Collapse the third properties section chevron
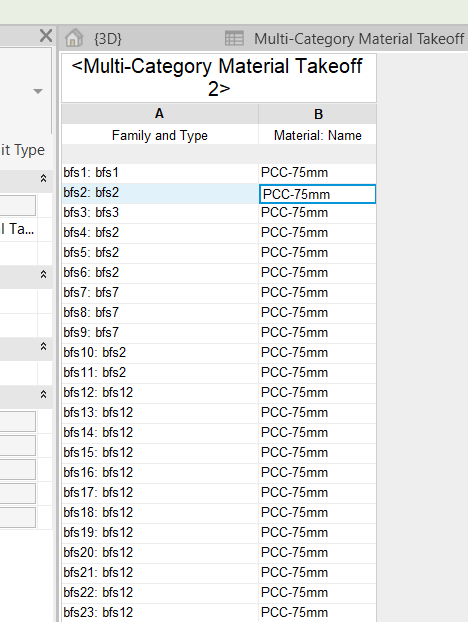Screen dimensions: 468x622 coord(44,346)
